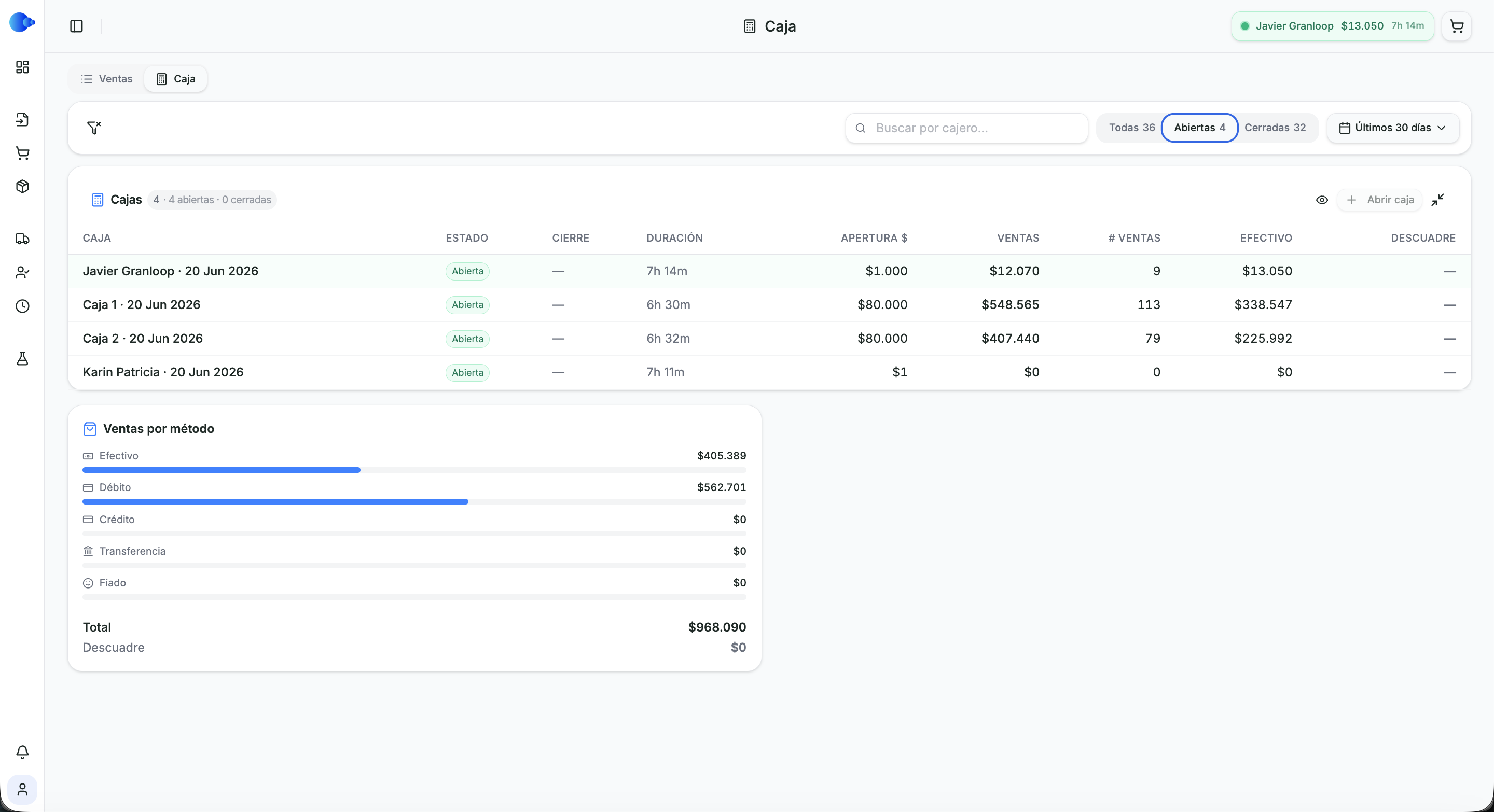Click the Débito progress bar
The width and height of the screenshot is (1494, 812).
pos(414,502)
